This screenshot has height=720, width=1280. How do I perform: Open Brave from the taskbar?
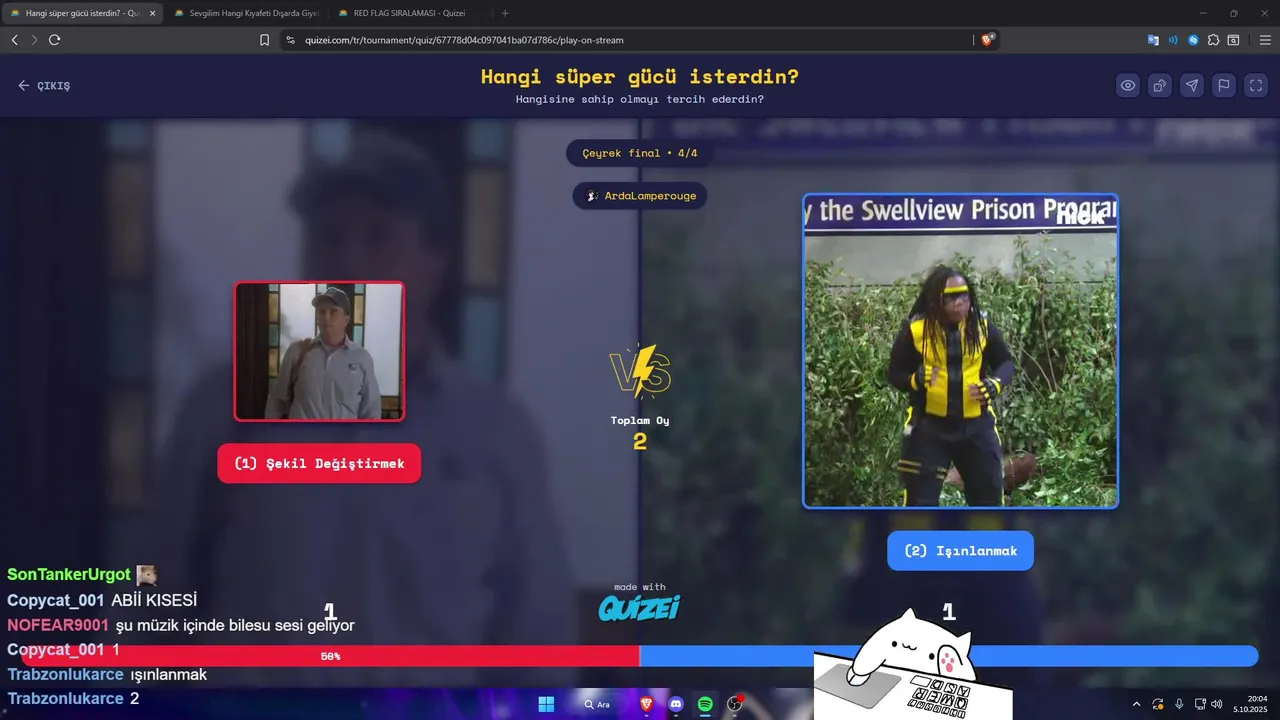[646, 704]
